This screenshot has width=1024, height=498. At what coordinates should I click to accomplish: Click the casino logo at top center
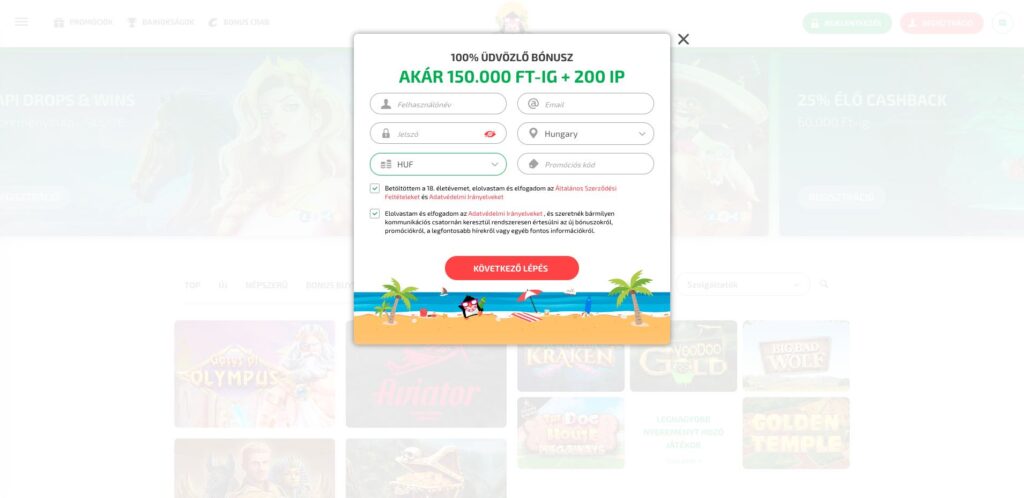coord(512,17)
